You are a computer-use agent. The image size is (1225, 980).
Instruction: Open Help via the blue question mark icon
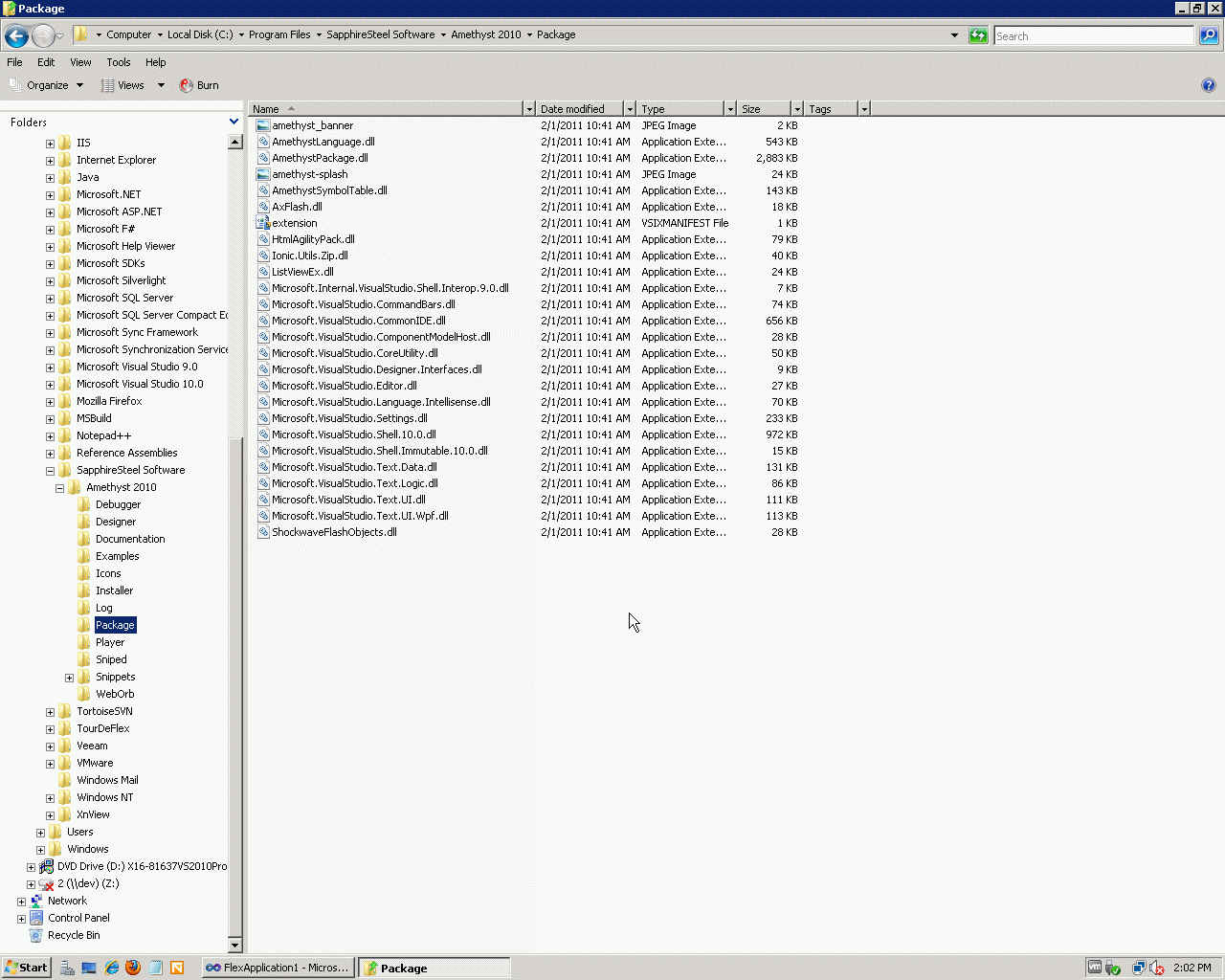pos(1209,85)
